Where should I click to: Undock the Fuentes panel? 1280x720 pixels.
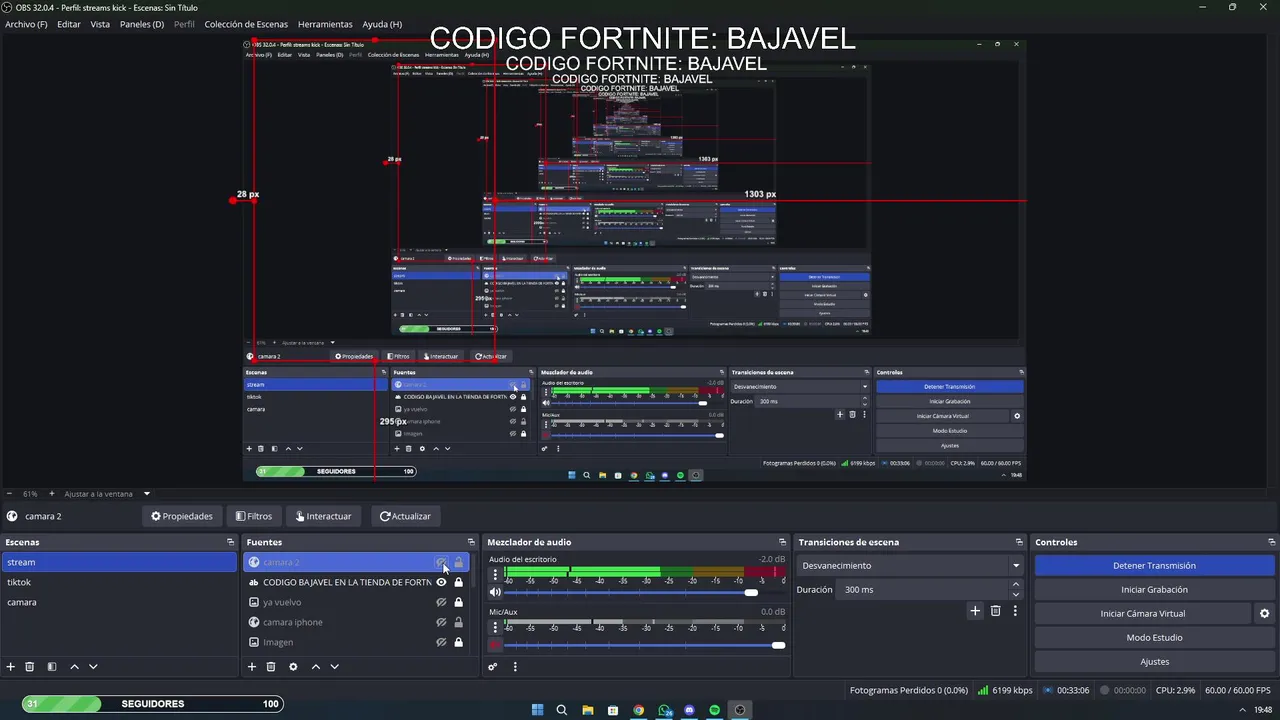tap(472, 542)
